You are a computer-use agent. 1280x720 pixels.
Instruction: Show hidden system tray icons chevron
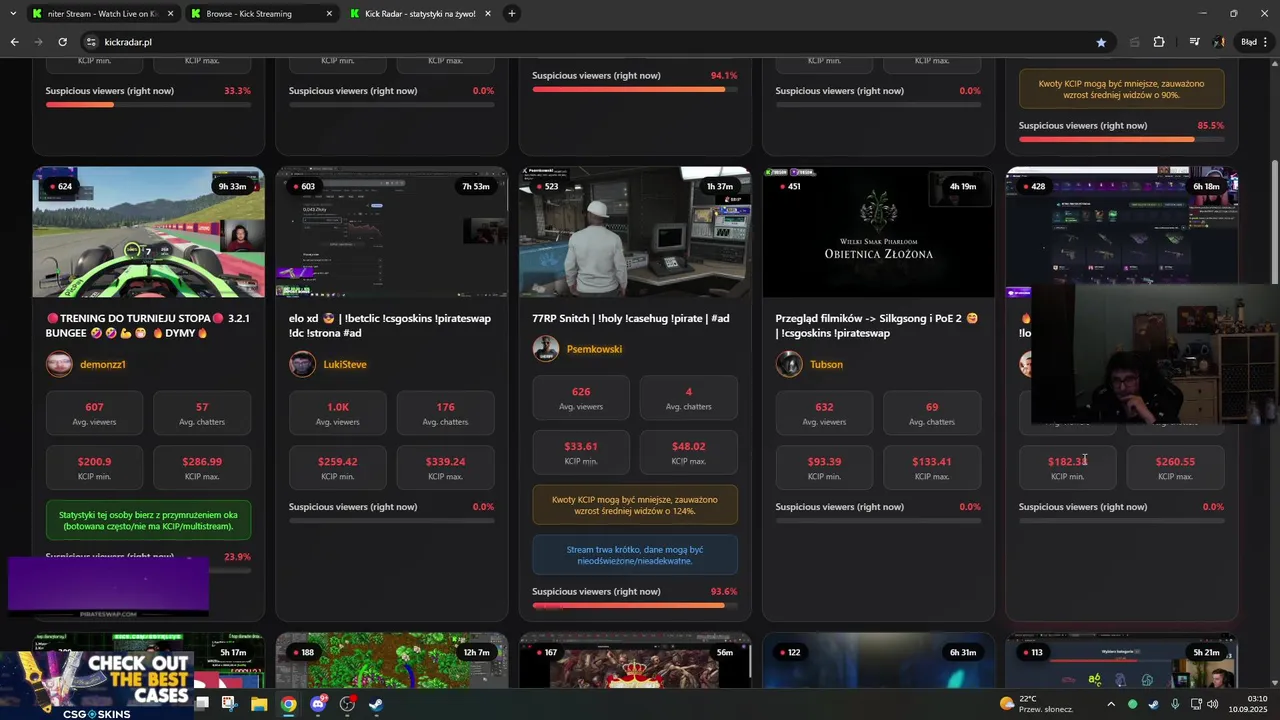(1110, 704)
